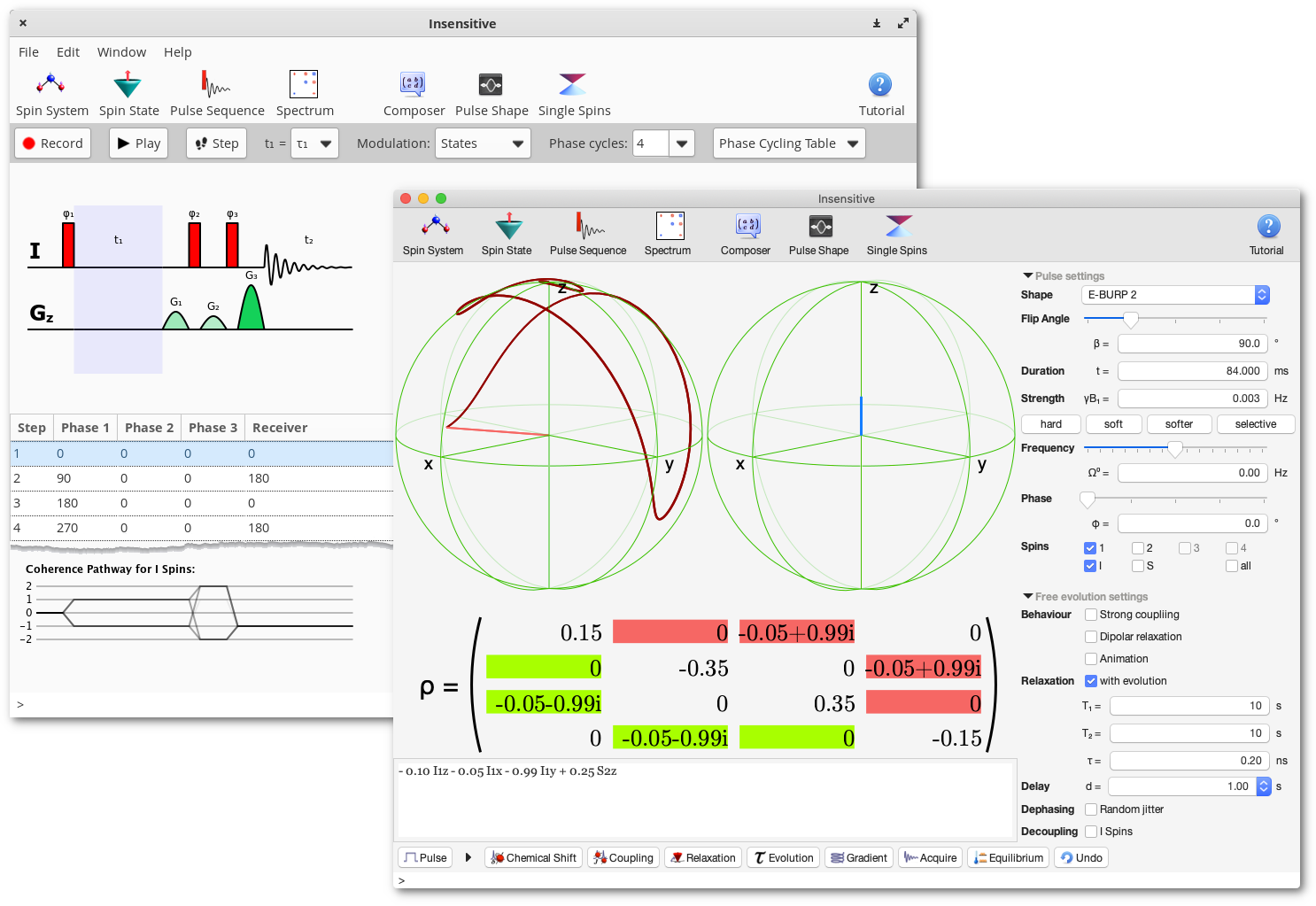Enable Decoupling I Spins checkbox
This screenshot has width=1316, height=906.
point(1091,832)
